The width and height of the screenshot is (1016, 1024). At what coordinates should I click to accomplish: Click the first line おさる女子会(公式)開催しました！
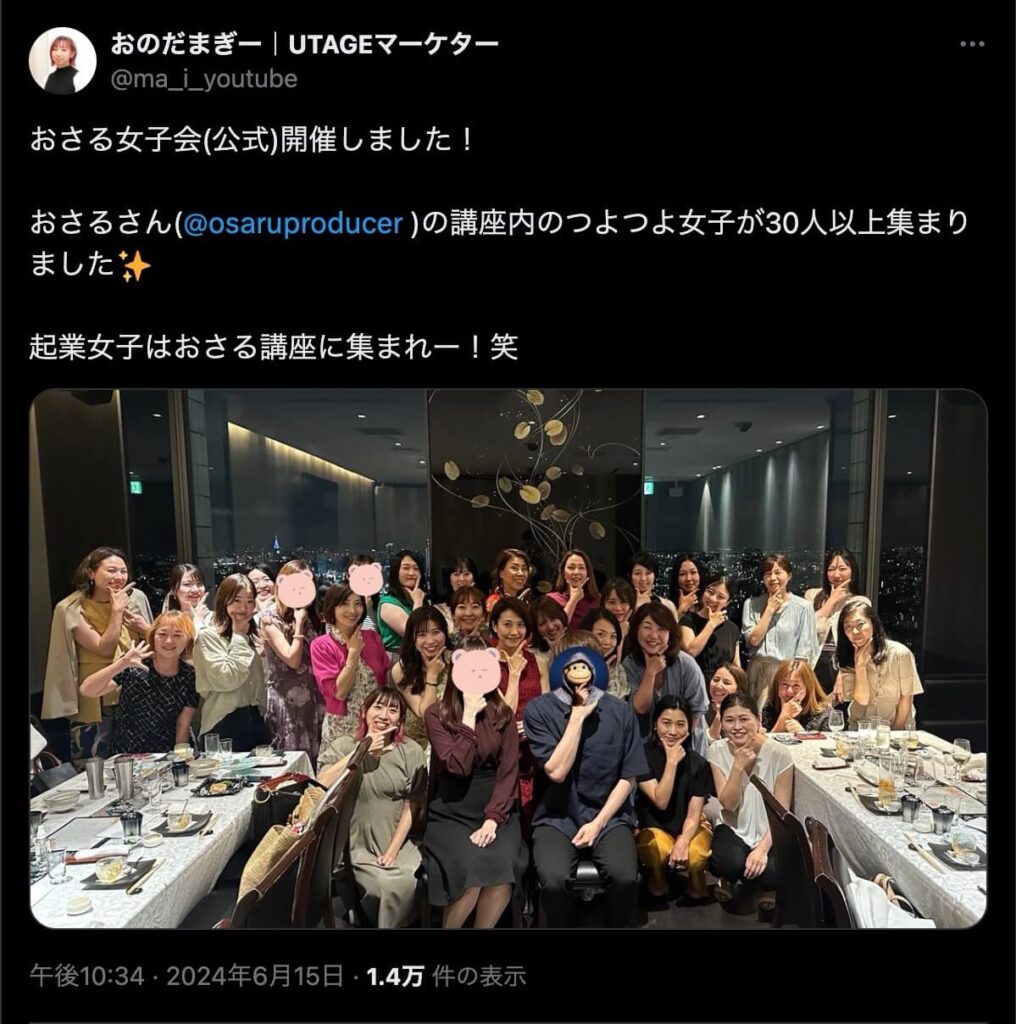[251, 140]
